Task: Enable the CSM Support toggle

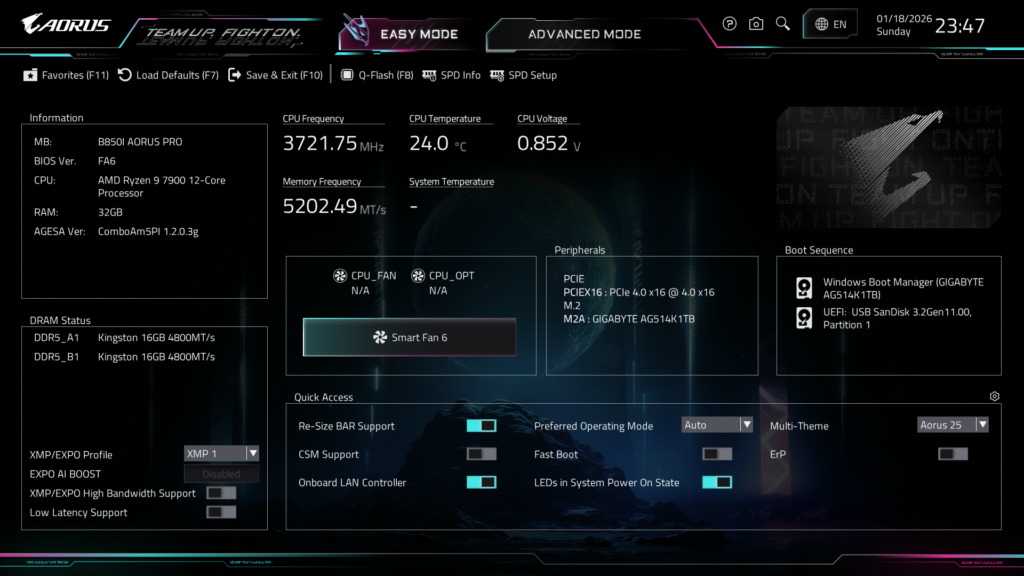Action: pyautogui.click(x=481, y=454)
